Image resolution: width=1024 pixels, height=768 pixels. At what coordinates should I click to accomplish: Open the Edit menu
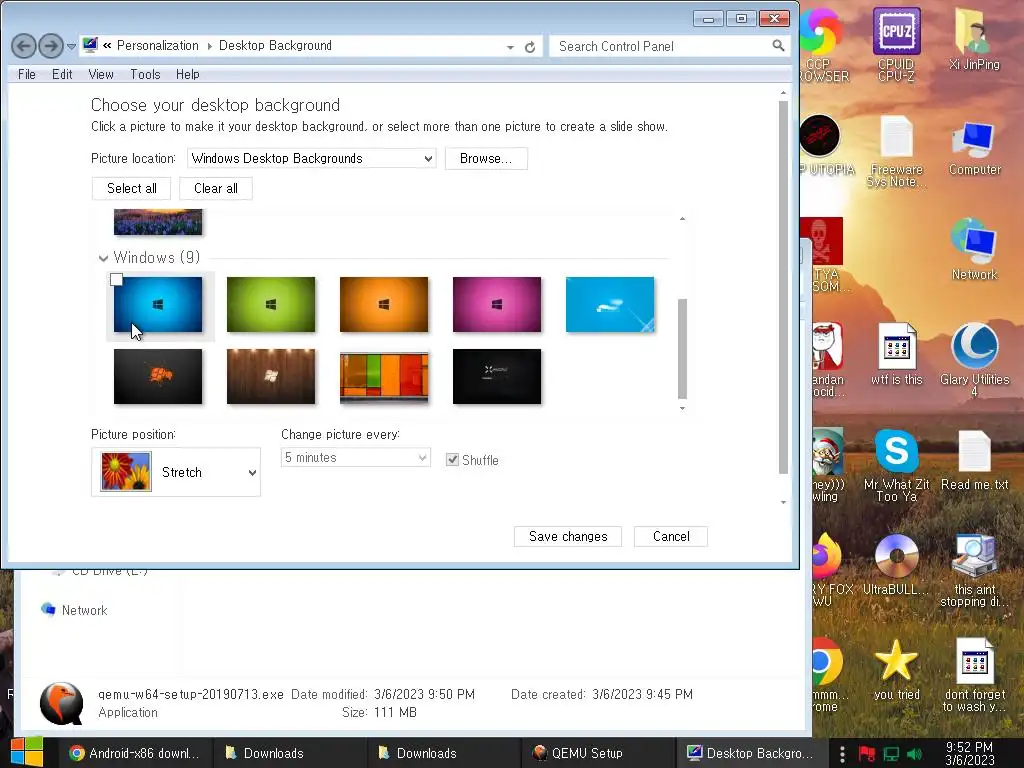point(62,74)
